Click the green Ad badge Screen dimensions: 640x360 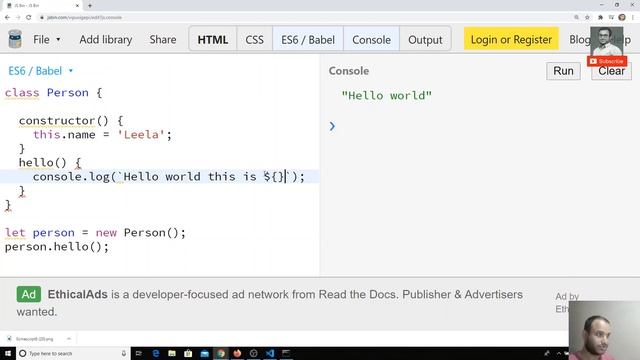29,294
